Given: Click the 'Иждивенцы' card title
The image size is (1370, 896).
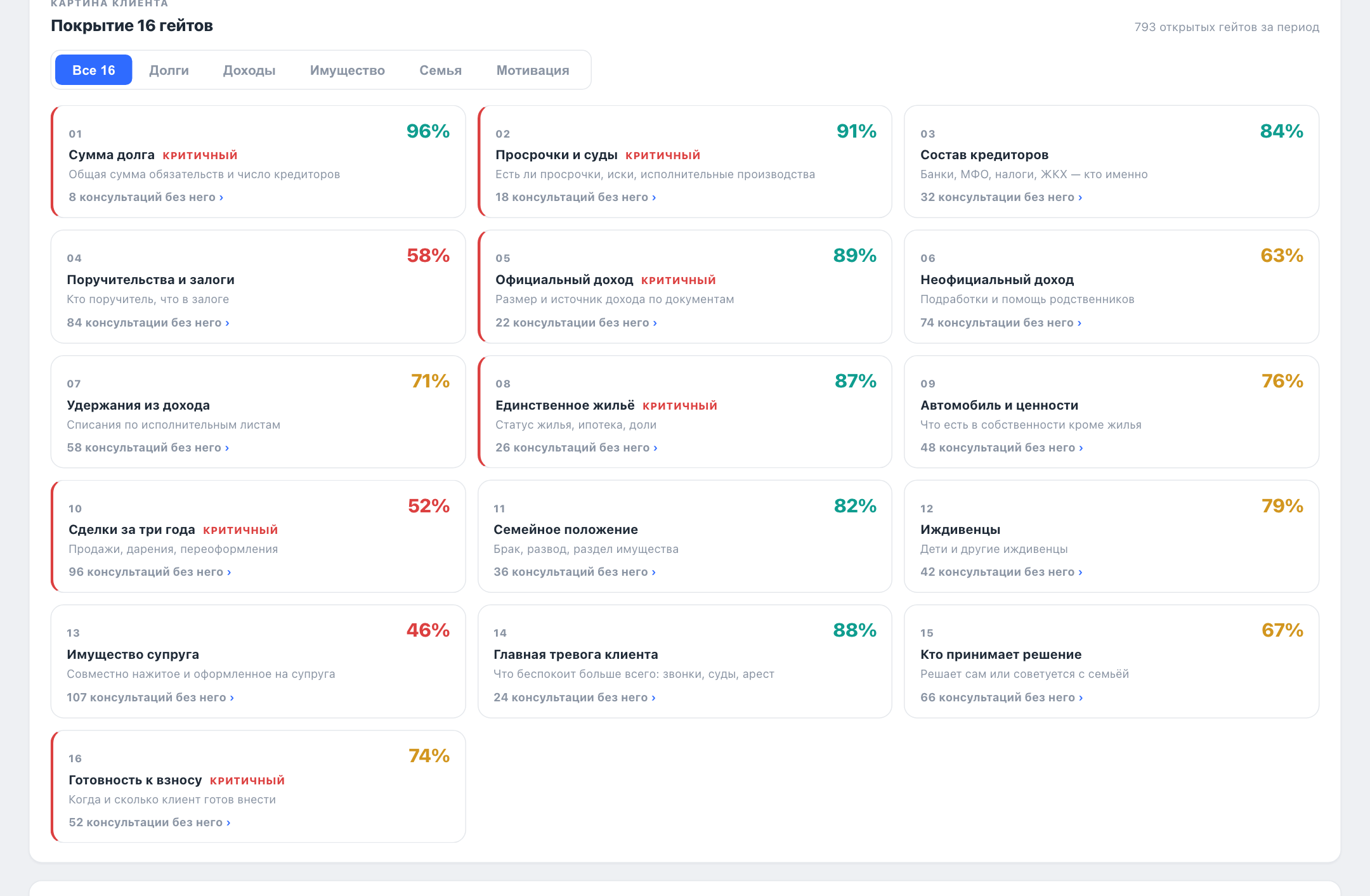Looking at the screenshot, I should (x=960, y=529).
